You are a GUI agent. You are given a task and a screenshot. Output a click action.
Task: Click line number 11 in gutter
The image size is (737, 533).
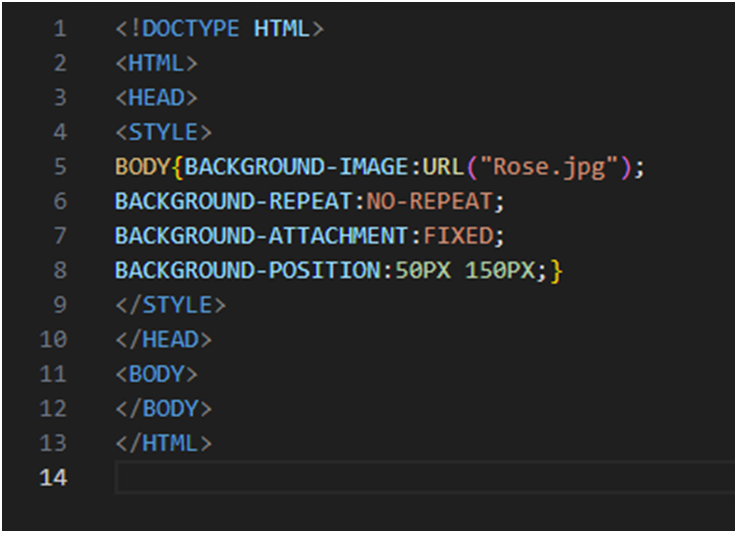(x=53, y=374)
